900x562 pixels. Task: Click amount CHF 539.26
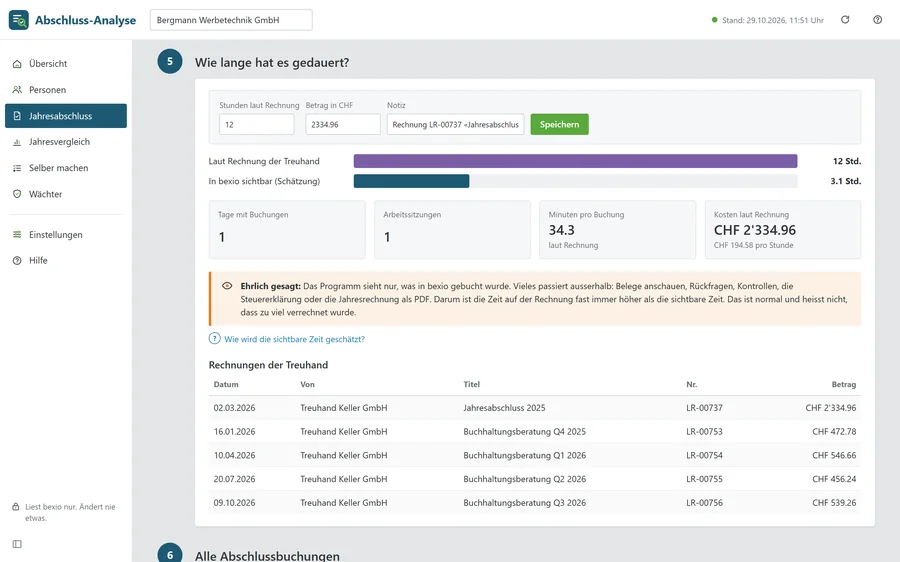834,502
